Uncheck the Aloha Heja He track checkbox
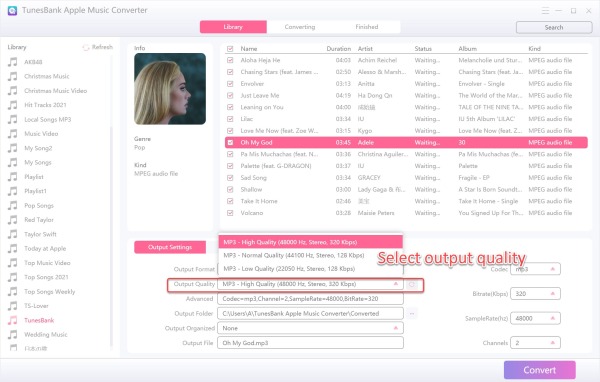 click(230, 60)
